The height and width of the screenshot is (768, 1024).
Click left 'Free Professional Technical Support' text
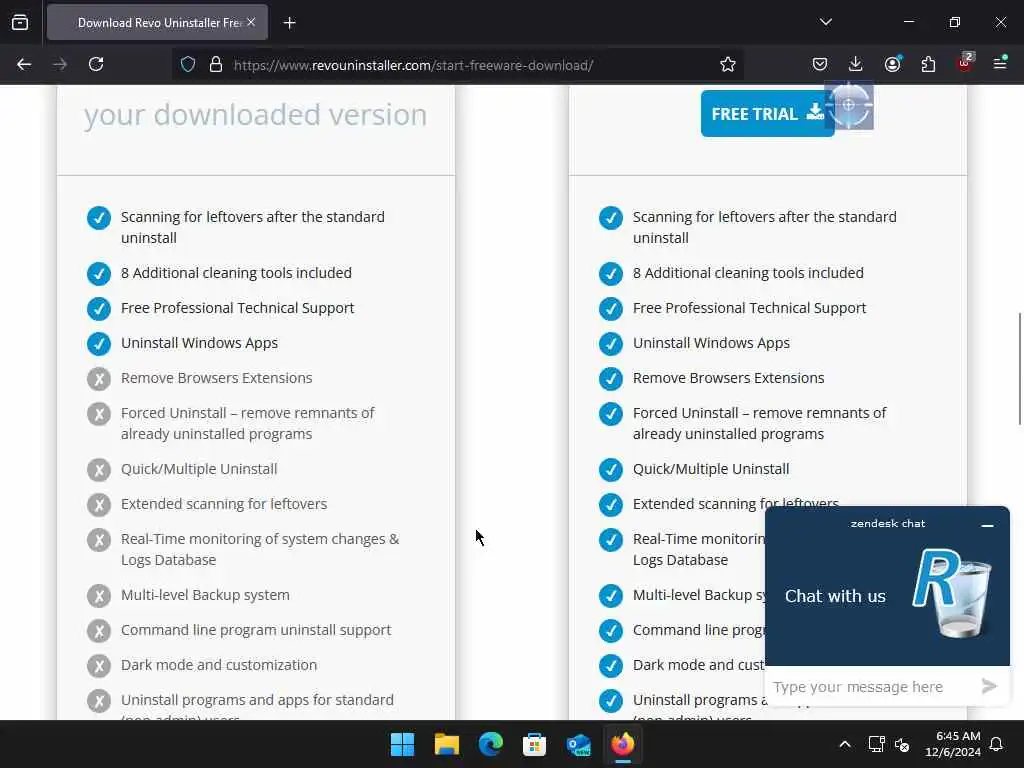point(237,308)
